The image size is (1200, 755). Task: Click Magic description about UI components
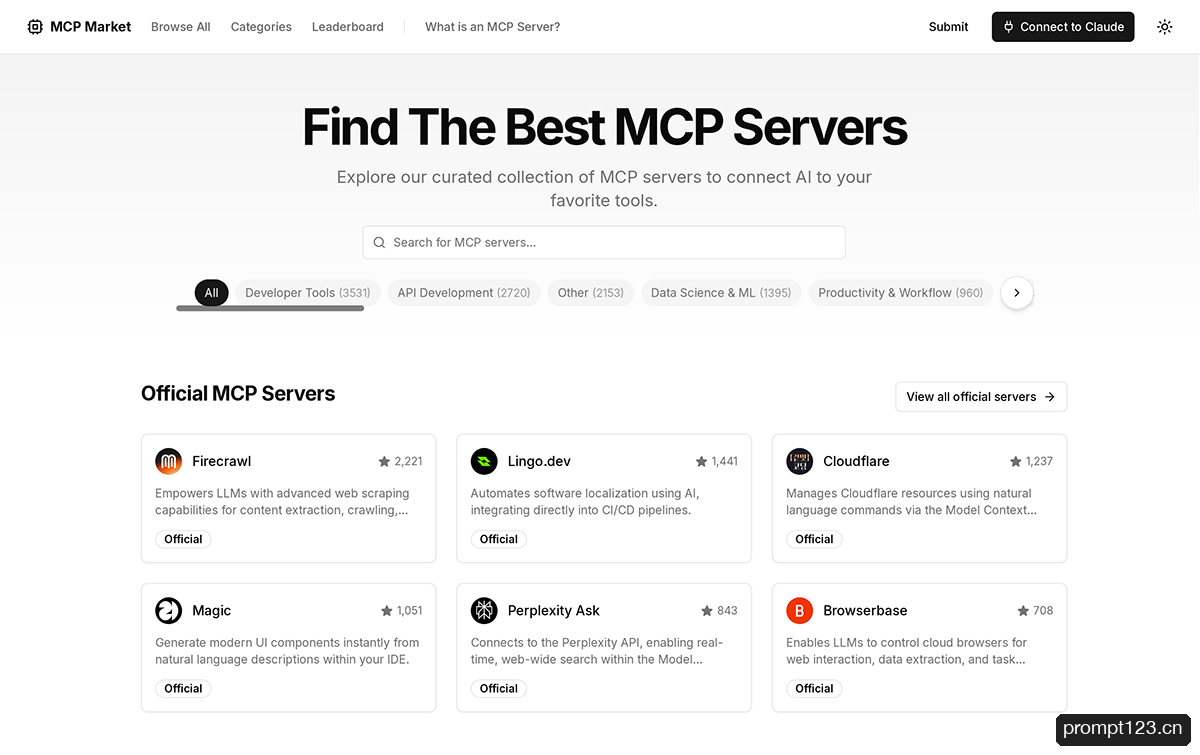(x=287, y=651)
